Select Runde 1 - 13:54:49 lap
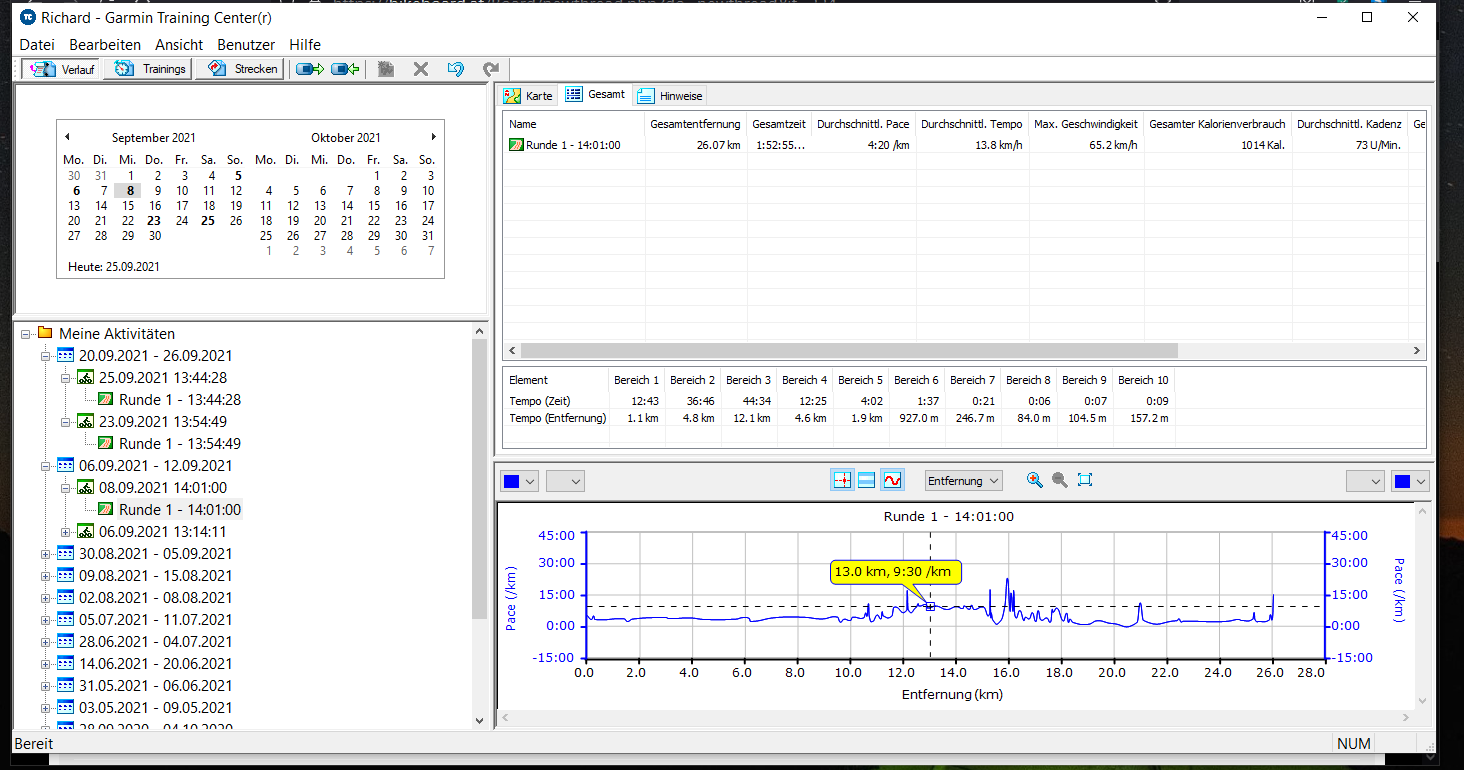 point(180,444)
